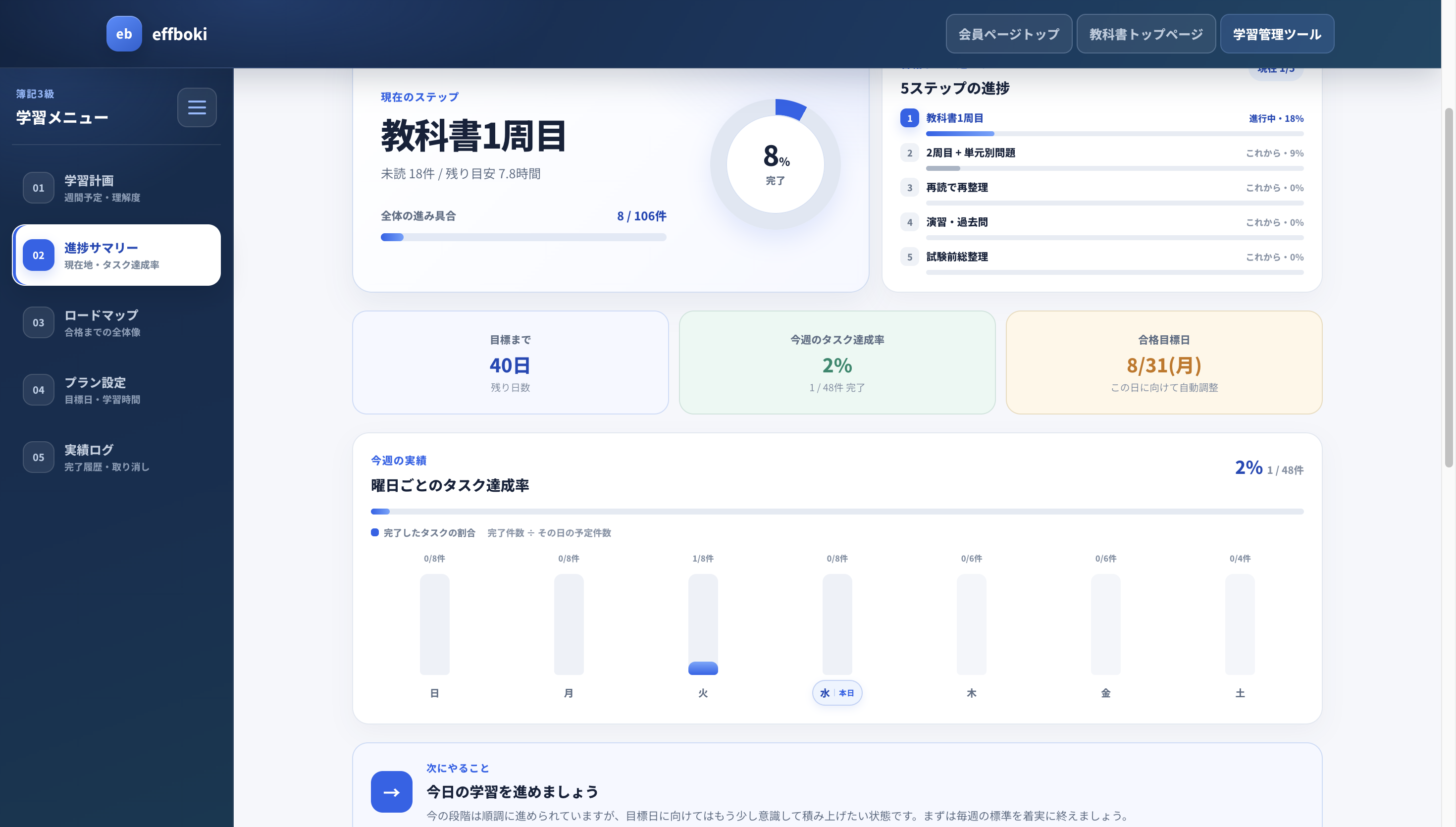Click the 2周目＋単元別問題 progress bar

point(1114,169)
